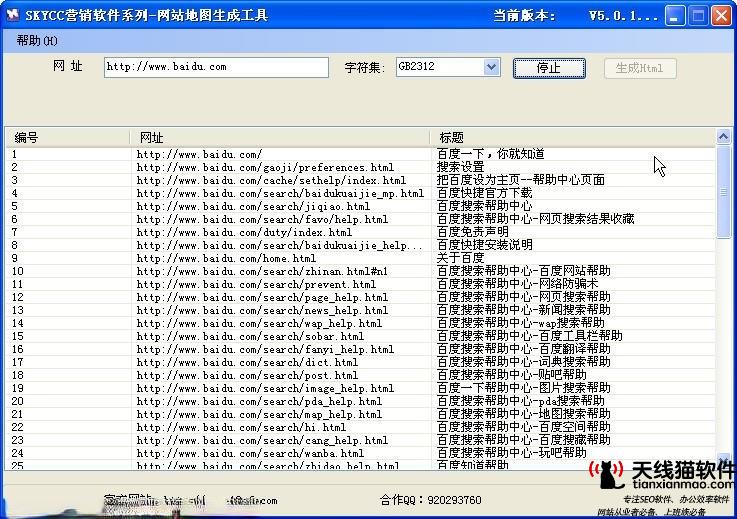Sort by the 网址 column header
This screenshot has width=737, height=519.
(x=280, y=138)
